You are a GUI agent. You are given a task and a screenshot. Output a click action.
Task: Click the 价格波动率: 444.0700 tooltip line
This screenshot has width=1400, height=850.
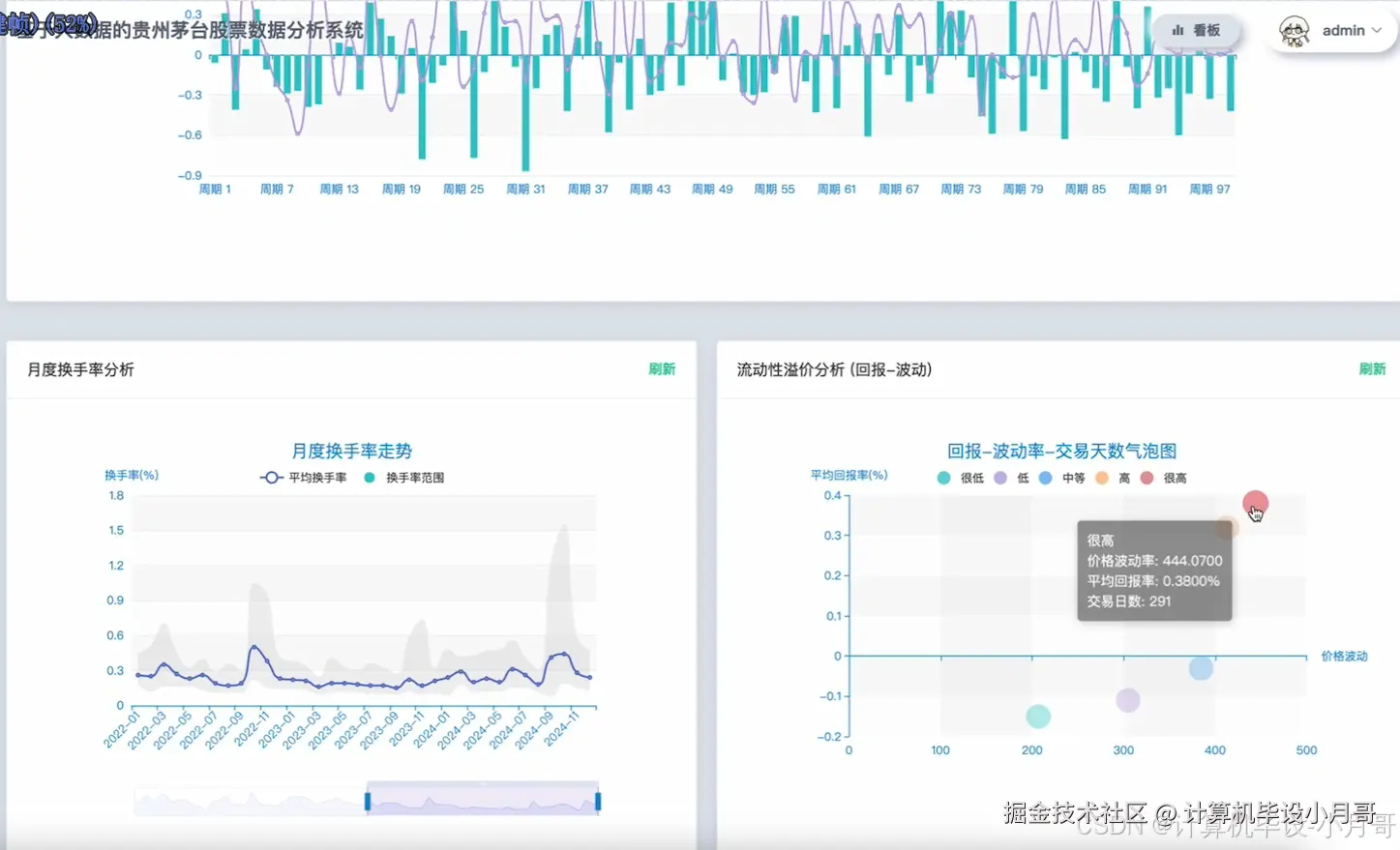[1154, 561]
